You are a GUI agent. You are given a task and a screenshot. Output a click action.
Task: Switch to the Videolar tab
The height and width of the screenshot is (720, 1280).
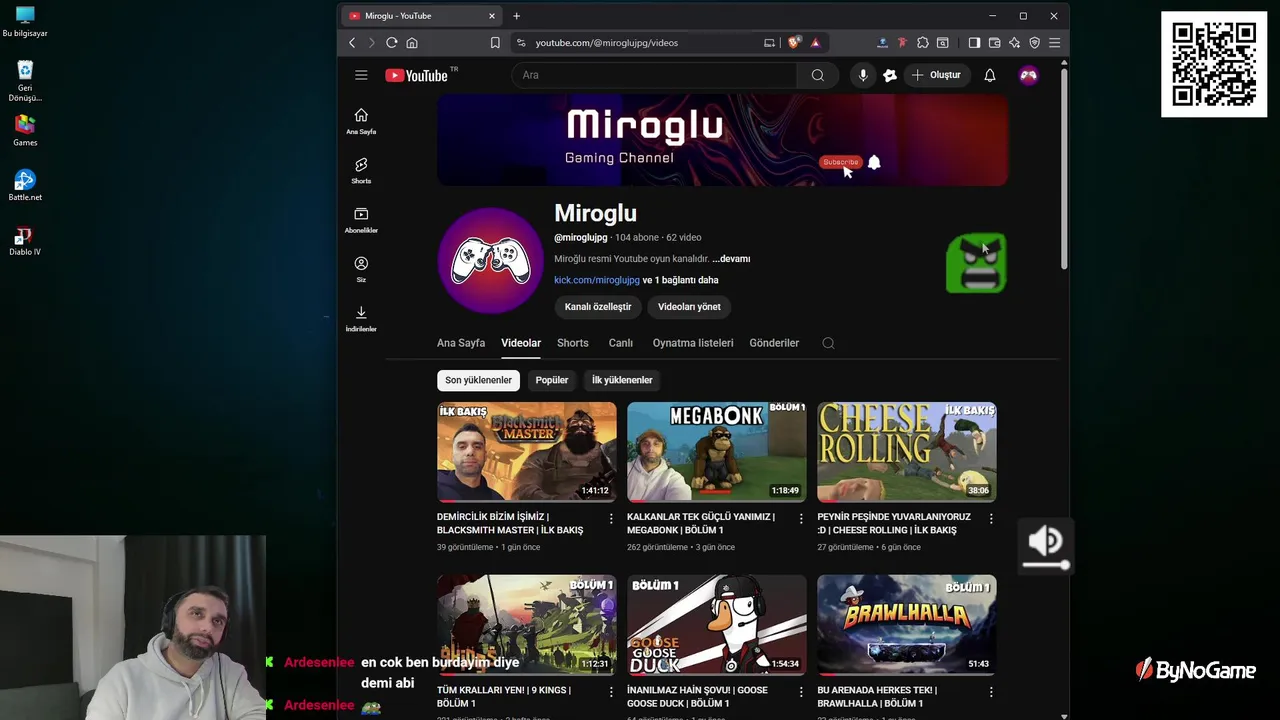pyautogui.click(x=521, y=343)
